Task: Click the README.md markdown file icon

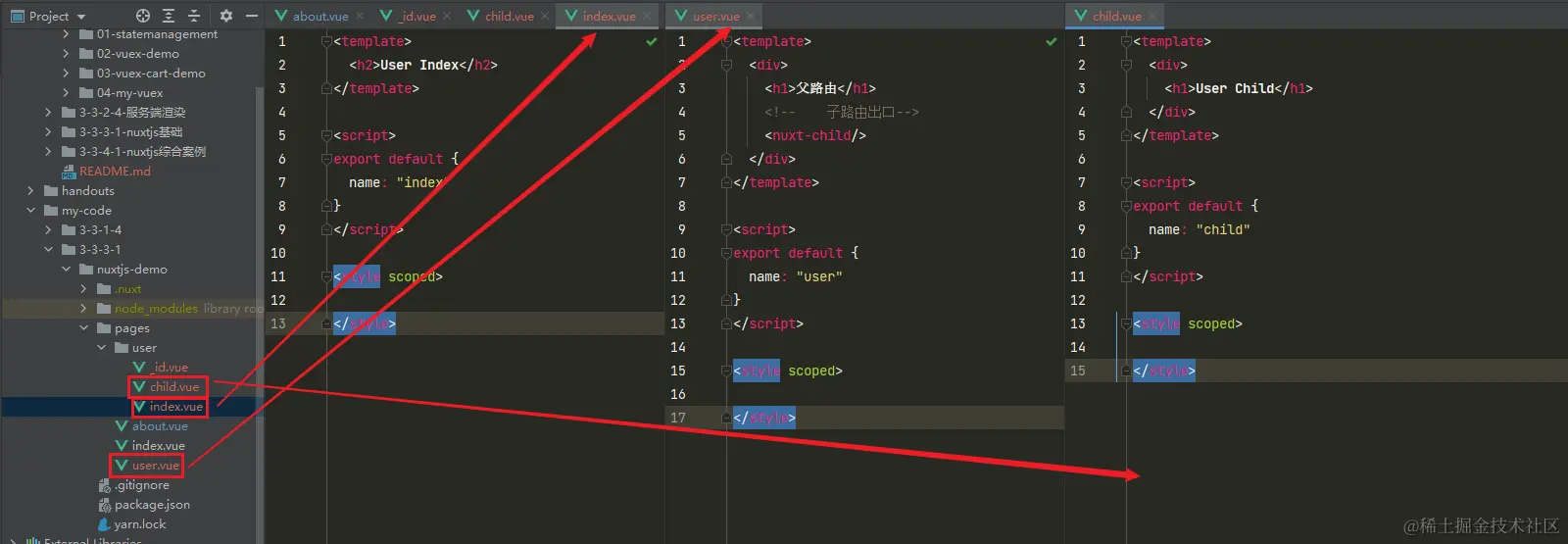Action: tap(69, 172)
